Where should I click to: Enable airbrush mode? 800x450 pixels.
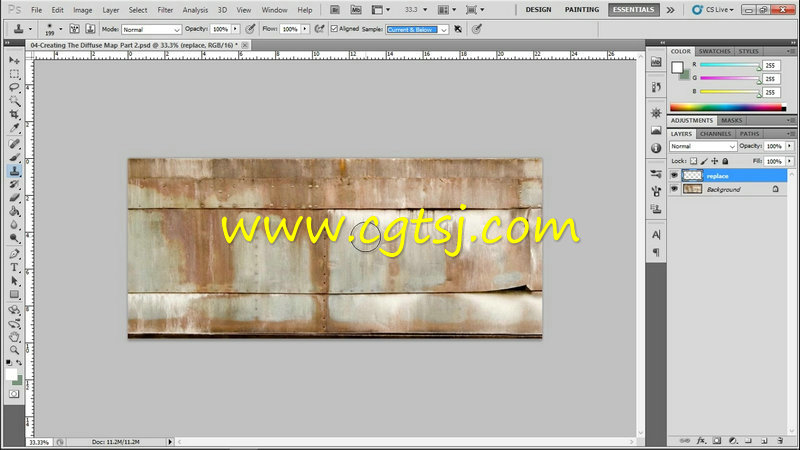[319, 29]
